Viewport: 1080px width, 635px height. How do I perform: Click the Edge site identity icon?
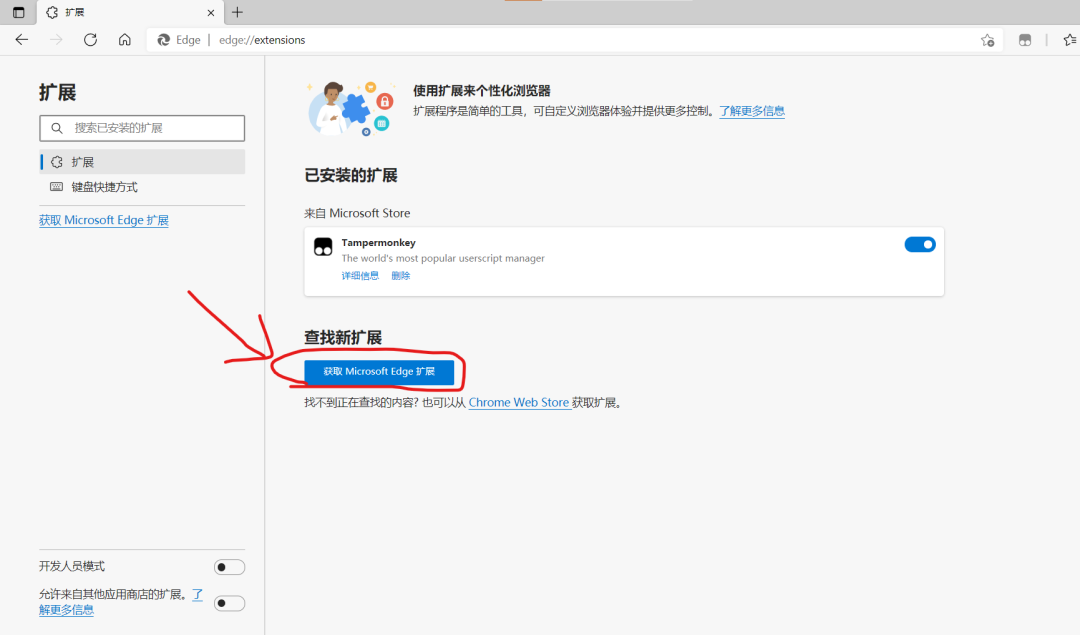pyautogui.click(x=164, y=40)
